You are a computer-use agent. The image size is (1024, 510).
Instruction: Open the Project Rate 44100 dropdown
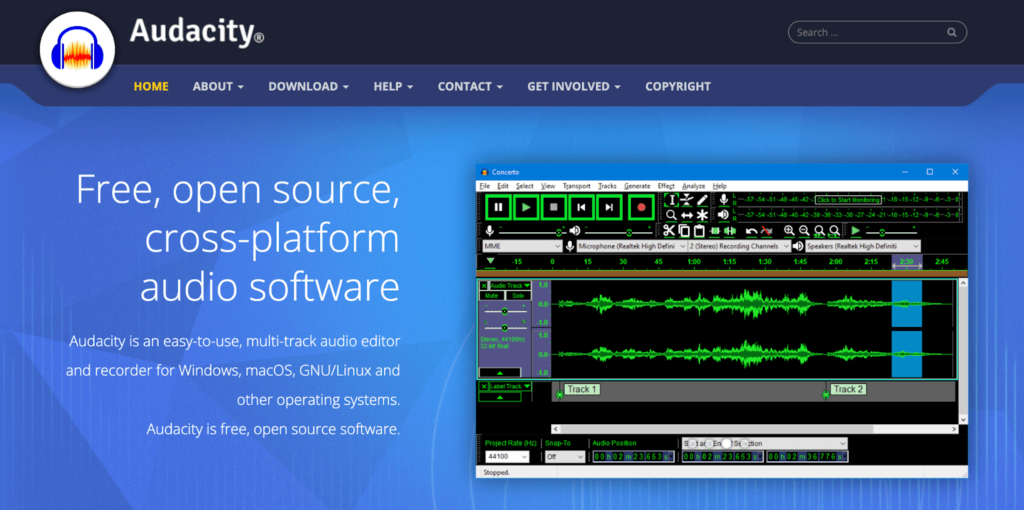click(507, 457)
